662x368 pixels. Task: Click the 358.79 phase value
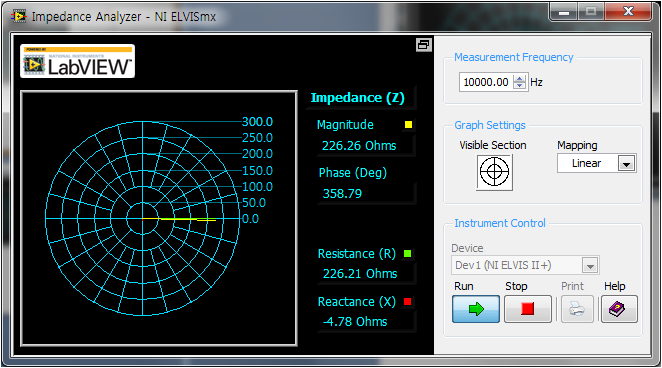[x=342, y=194]
